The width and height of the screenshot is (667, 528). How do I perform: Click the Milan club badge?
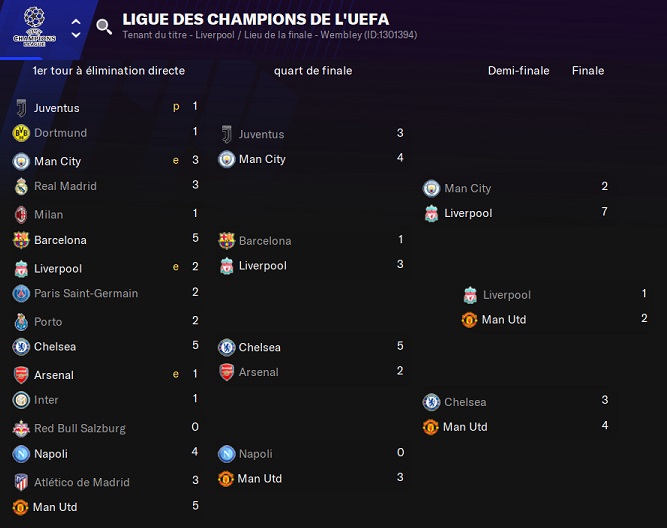[x=21, y=214]
